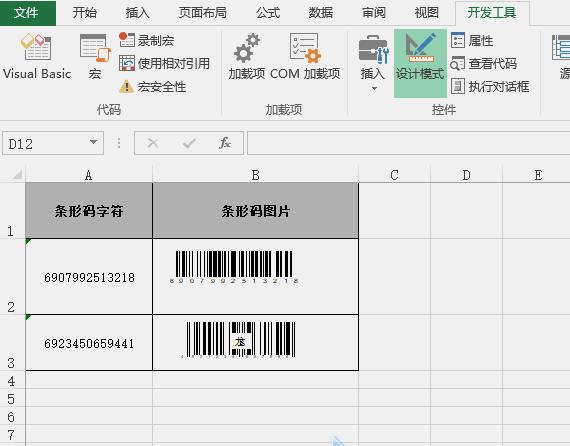Switch to the 公式 tab
This screenshot has width=570, height=446.
(268, 13)
